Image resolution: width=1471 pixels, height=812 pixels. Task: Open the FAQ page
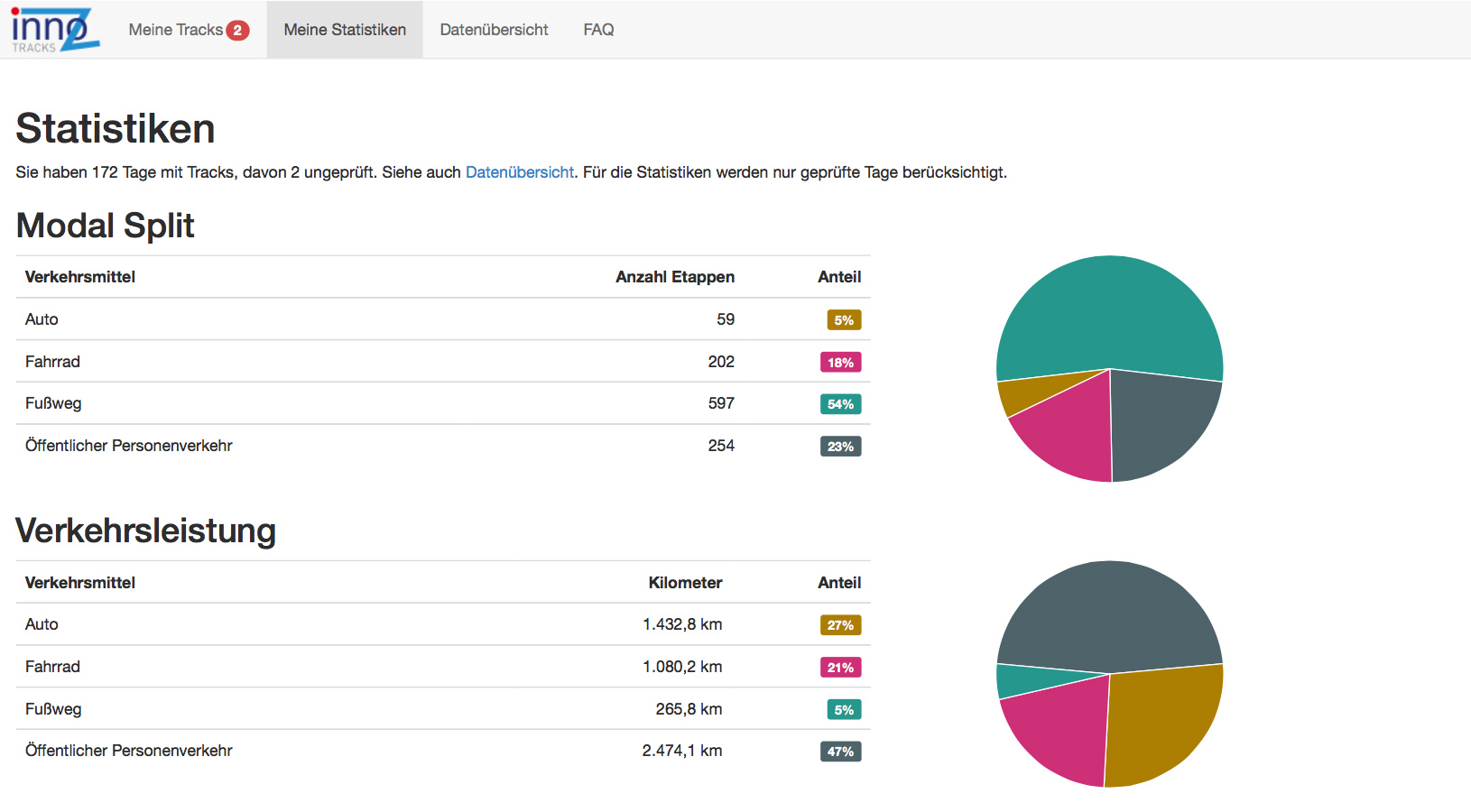coord(598,30)
